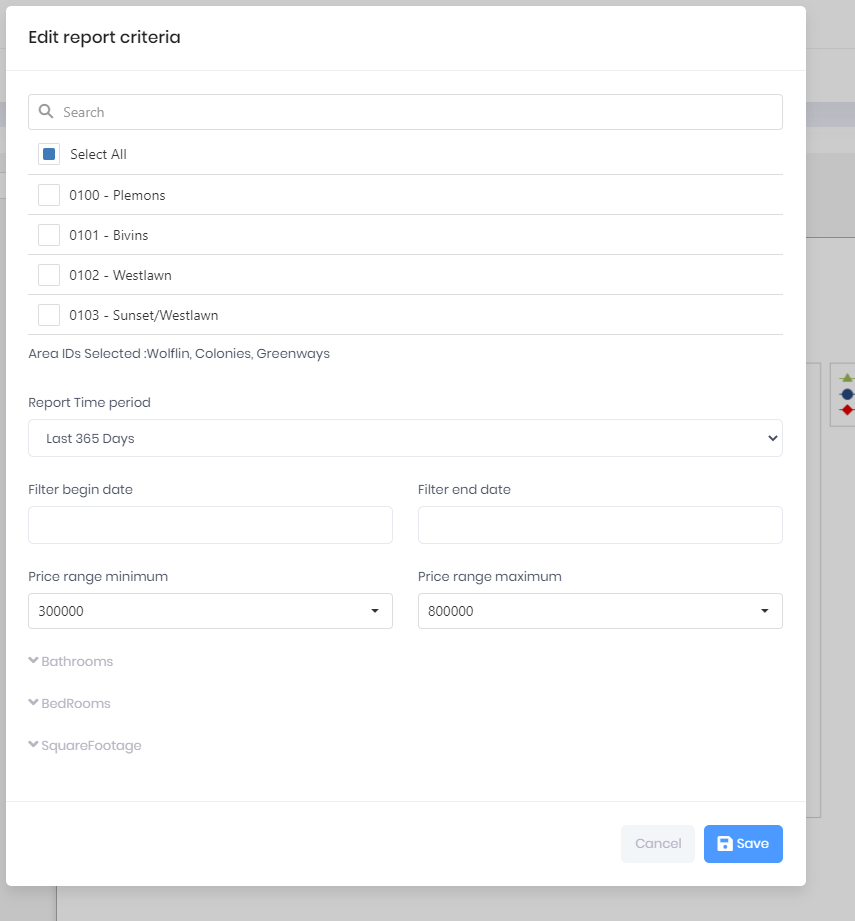The width and height of the screenshot is (855, 921).
Task: Click the green triangle legend marker
Action: [847, 378]
